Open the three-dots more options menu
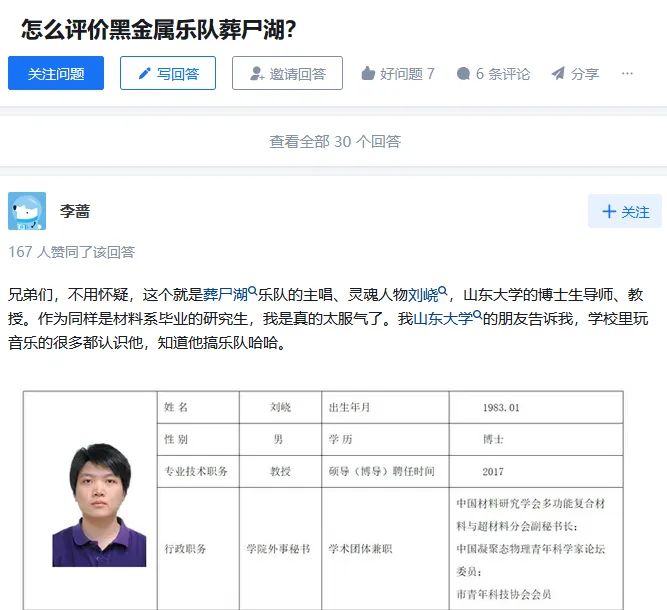667x610 pixels. (627, 74)
